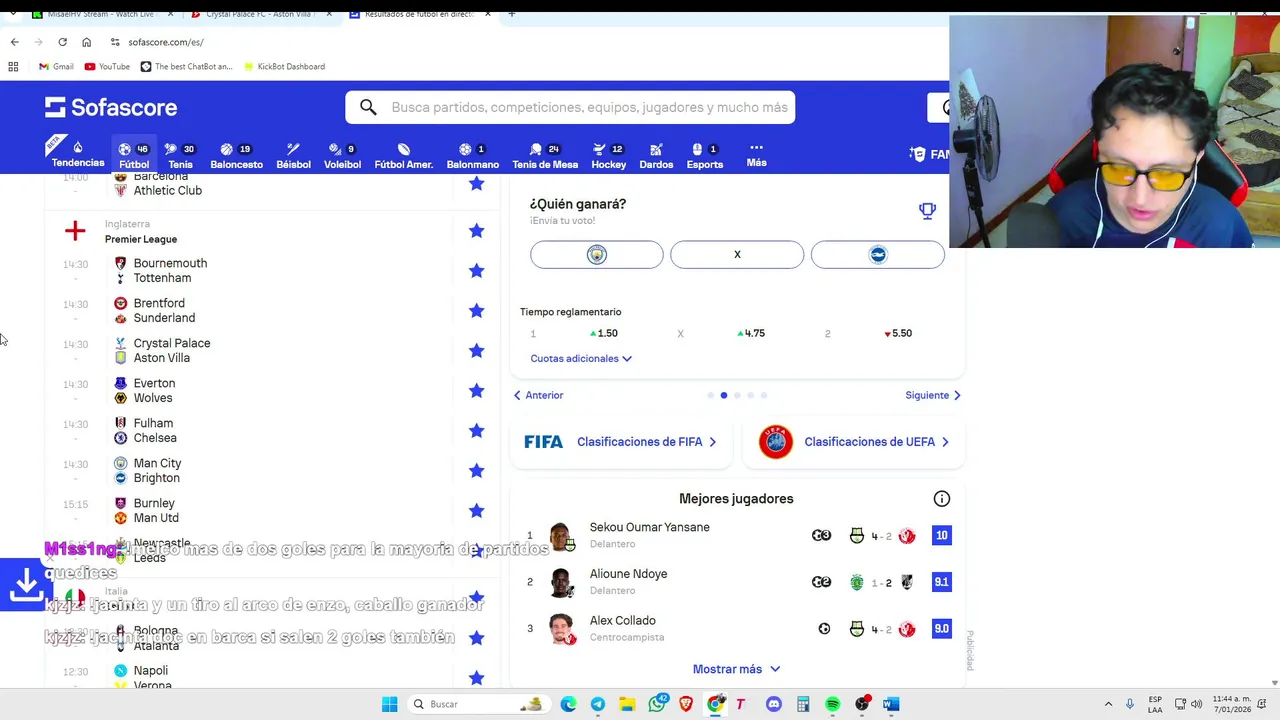Switch to the Hockey section
The width and height of the screenshot is (1280, 720).
[608, 155]
